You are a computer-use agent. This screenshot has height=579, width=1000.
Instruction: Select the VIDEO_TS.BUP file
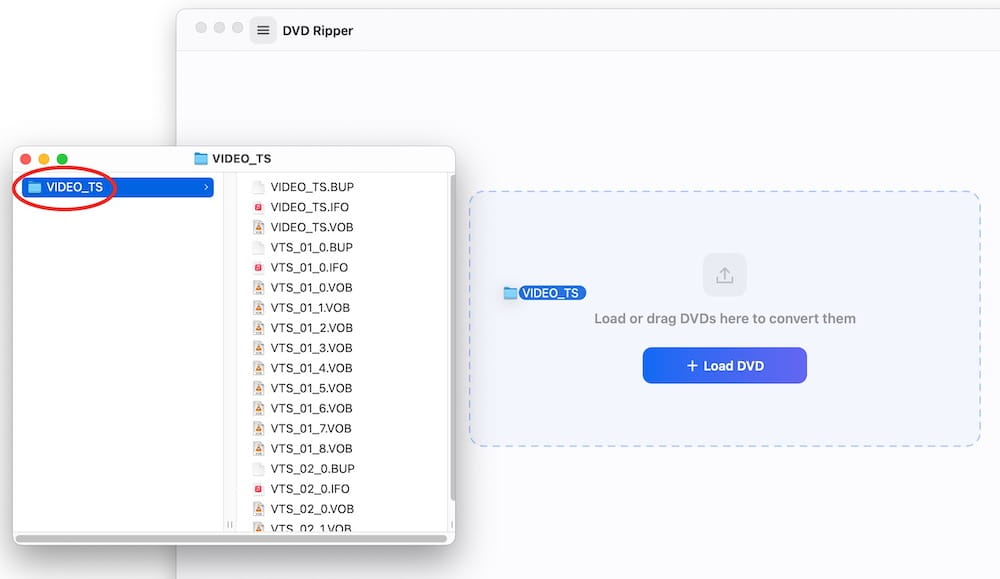pyautogui.click(x=312, y=187)
